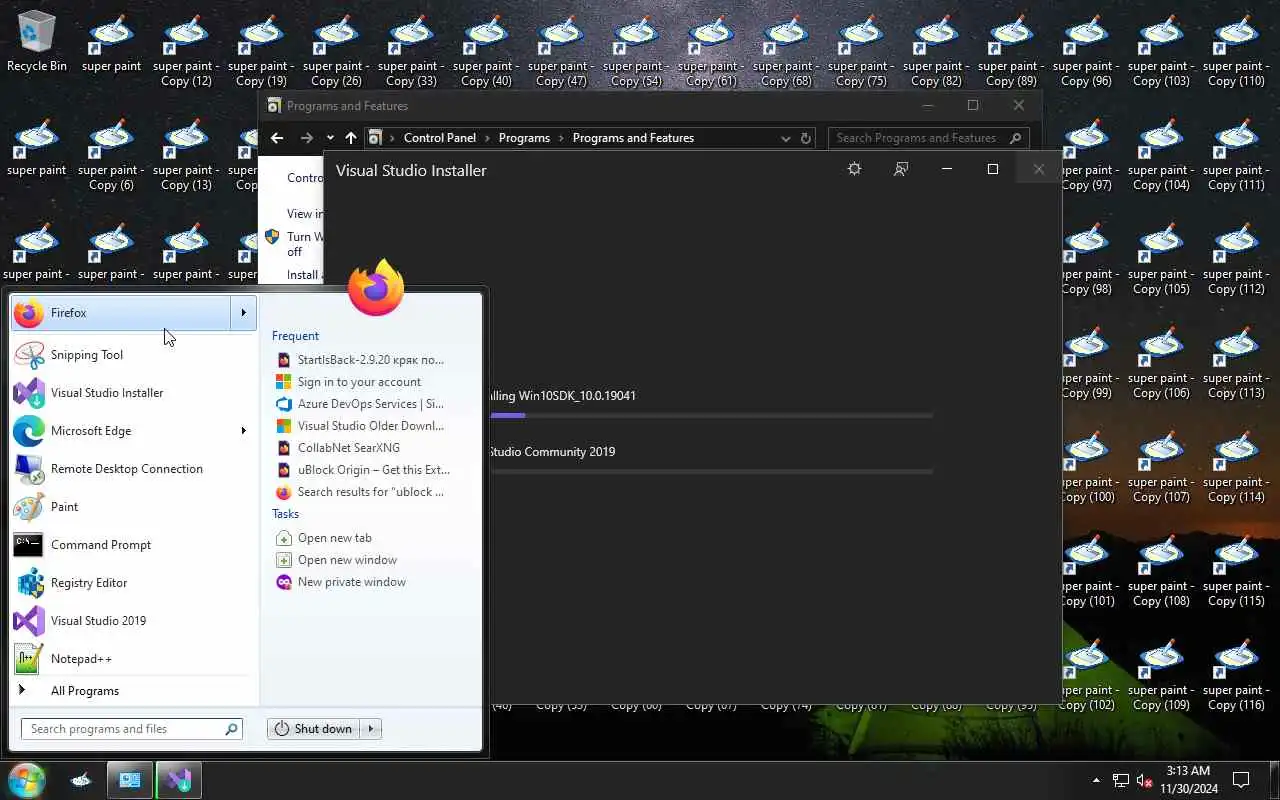
Task: Show hidden tray icons arrow
Action: click(1096, 780)
